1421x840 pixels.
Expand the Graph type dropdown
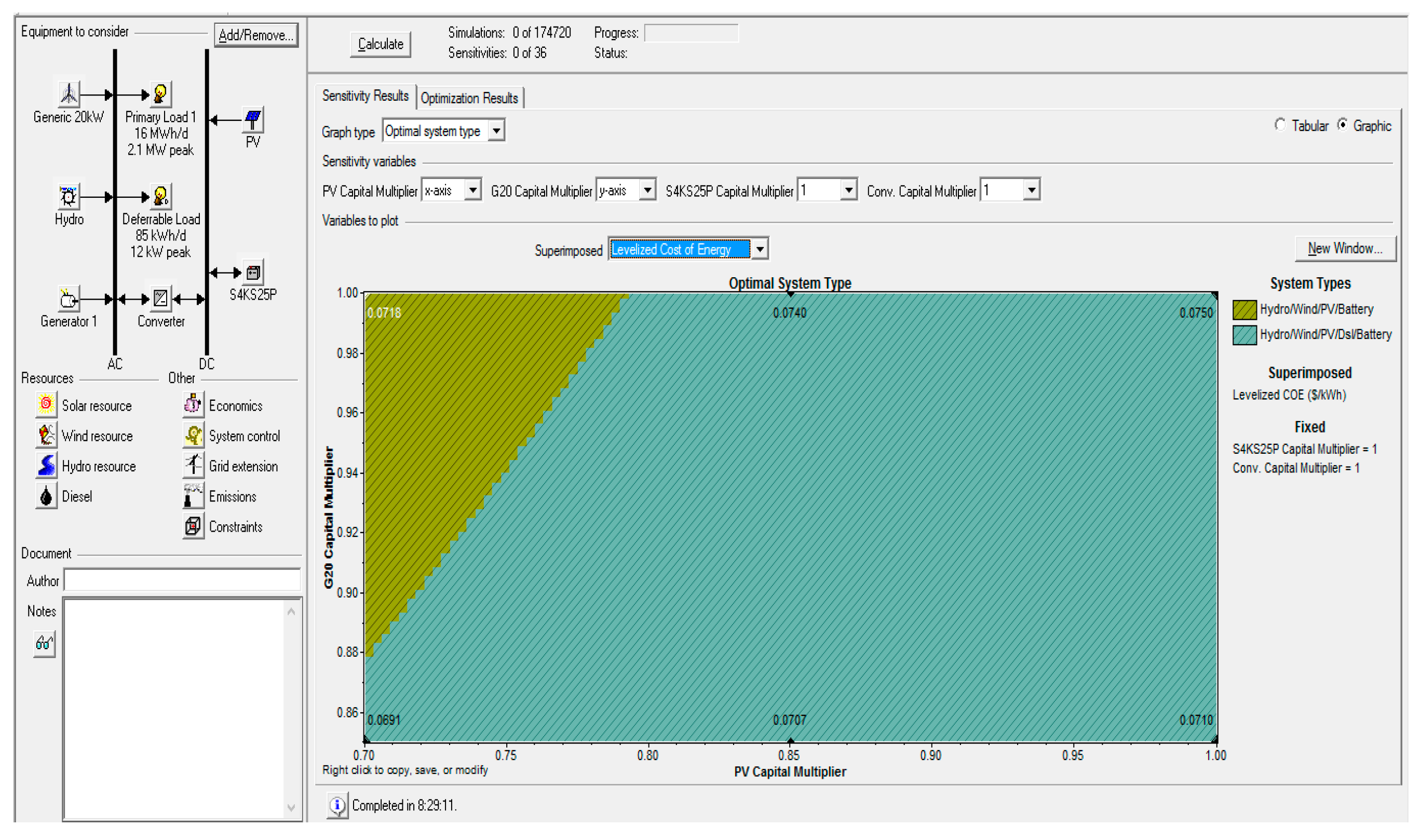496,131
